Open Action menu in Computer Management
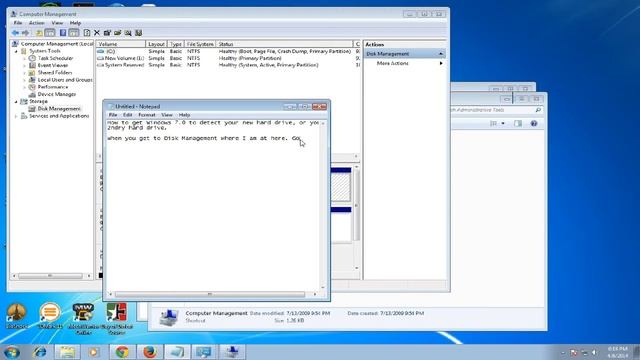 click(x=36, y=23)
